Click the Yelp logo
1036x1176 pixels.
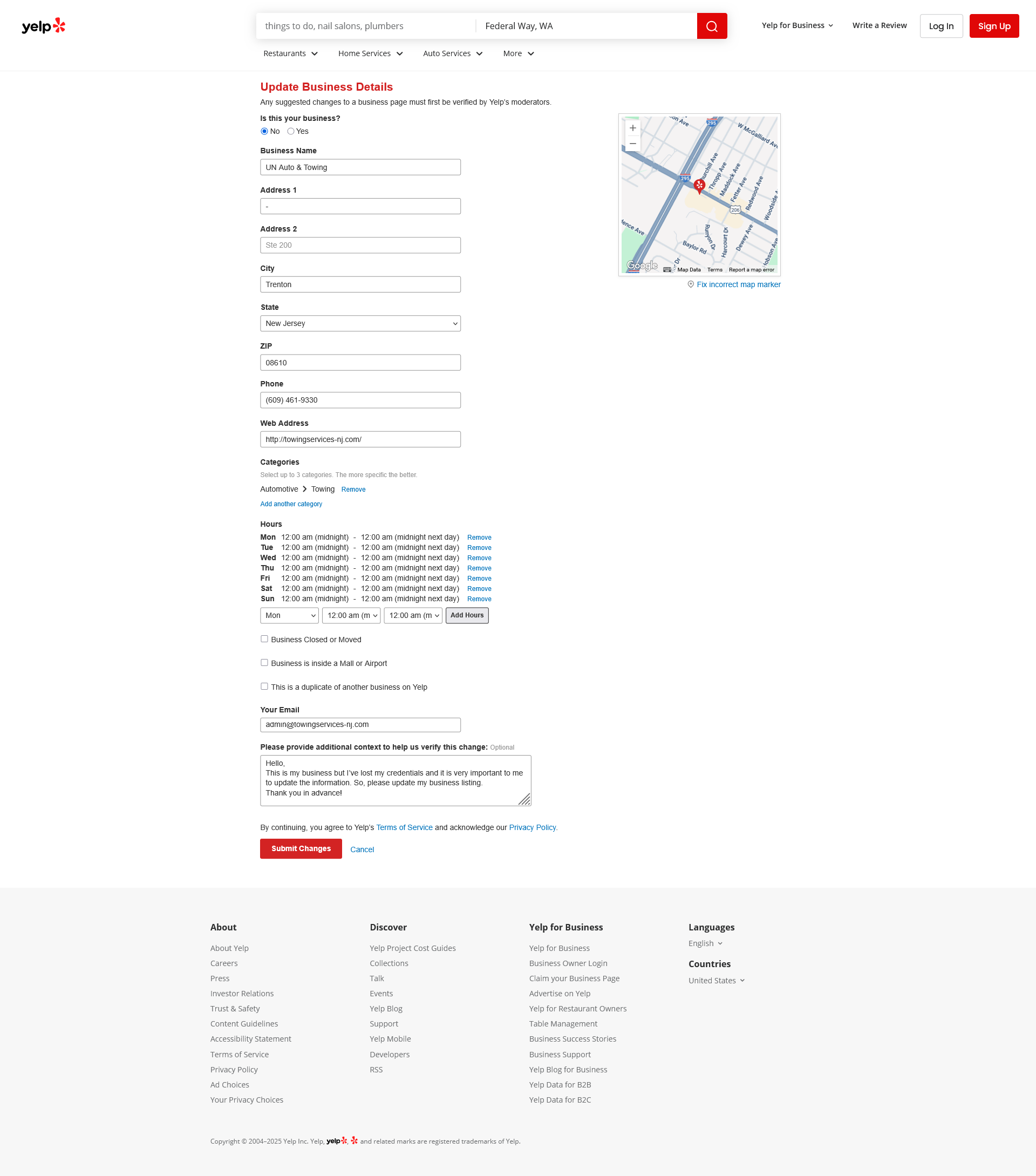(x=44, y=26)
